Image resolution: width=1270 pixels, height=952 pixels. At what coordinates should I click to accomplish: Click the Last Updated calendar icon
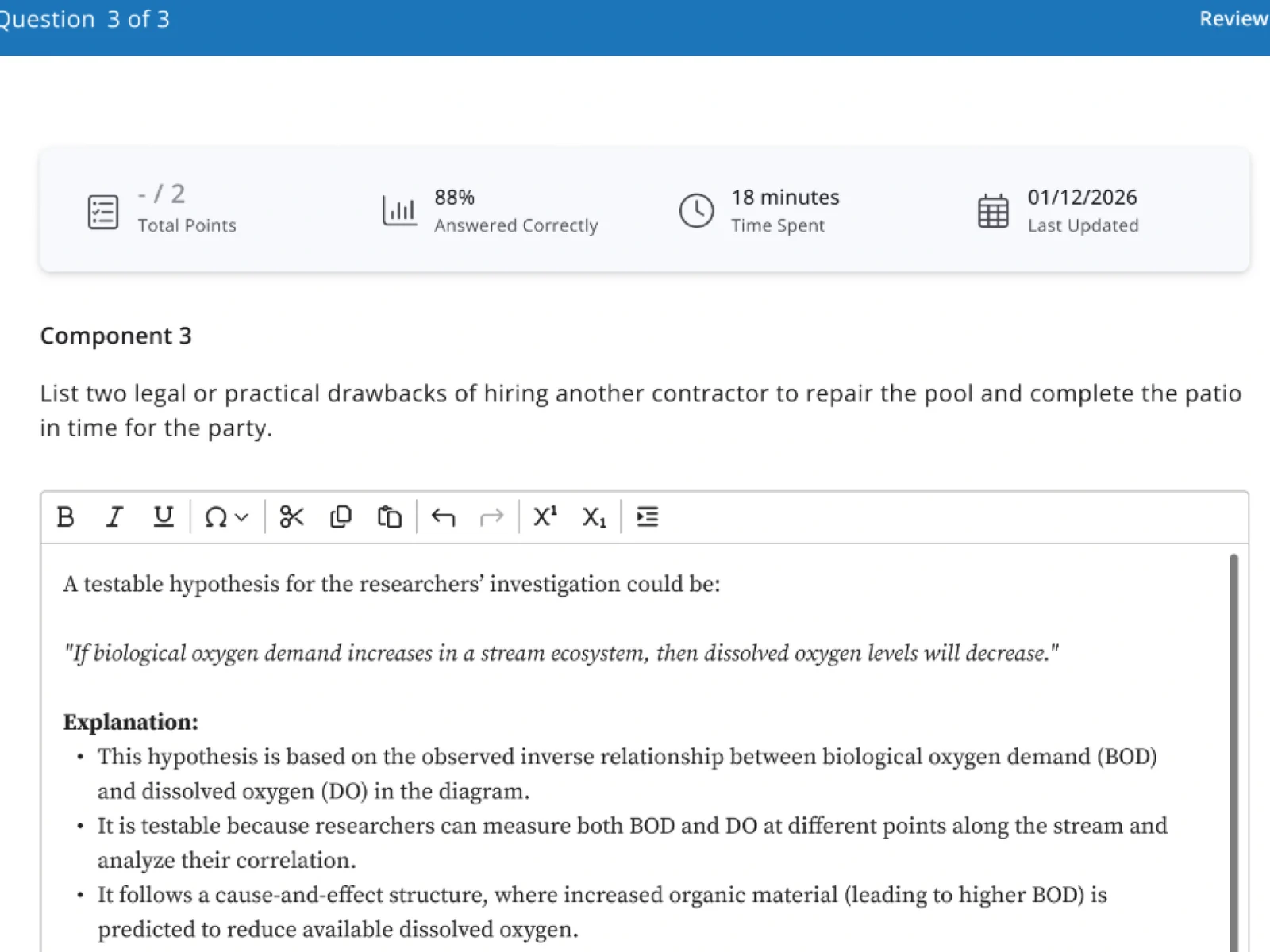[993, 211]
